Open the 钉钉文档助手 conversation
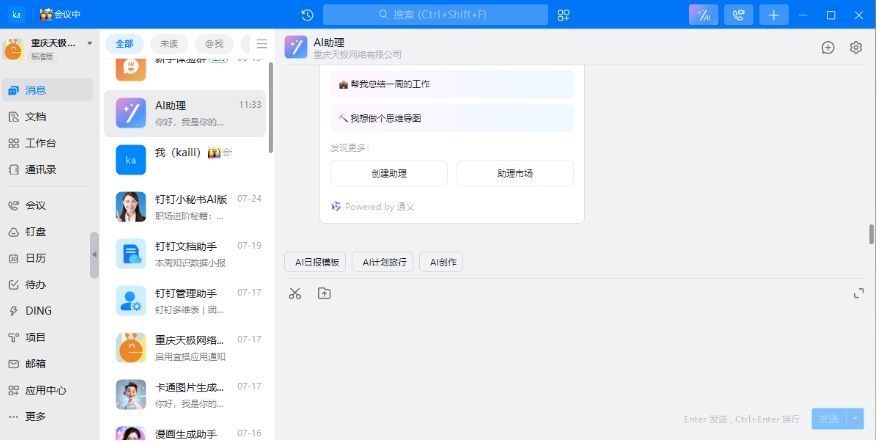 click(x=185, y=254)
